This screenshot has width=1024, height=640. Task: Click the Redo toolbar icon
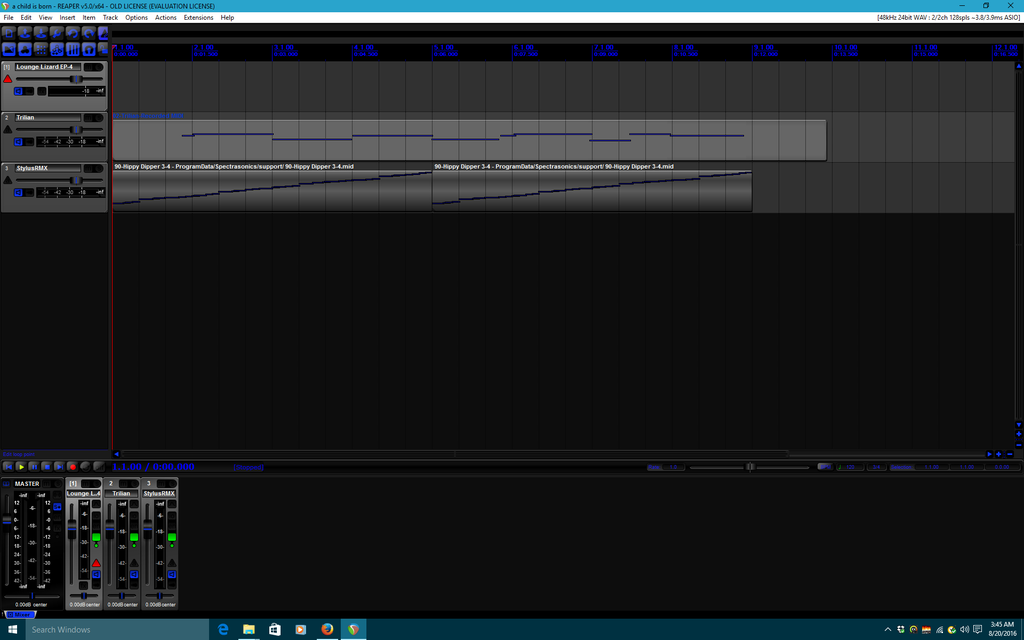[89, 33]
